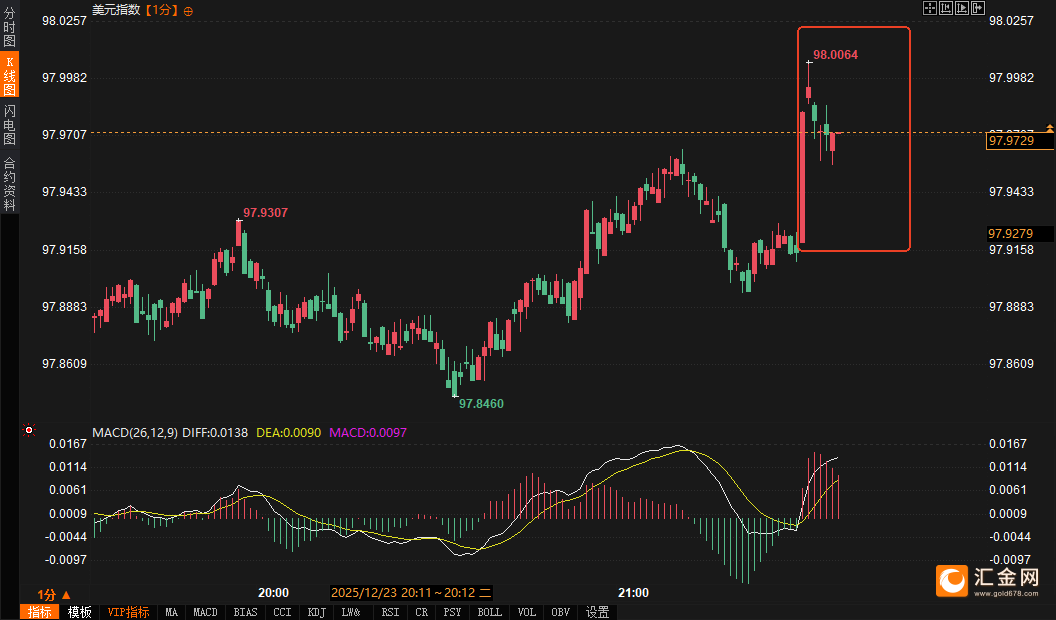Screen dimensions: 1056x620
Task: Toggle the MA indicator overlay
Action: [171, 612]
